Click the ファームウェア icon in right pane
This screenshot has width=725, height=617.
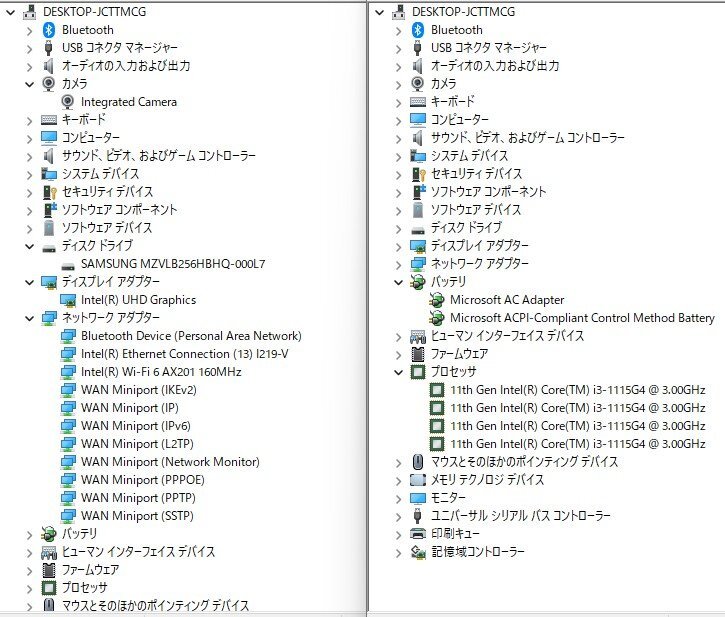point(418,354)
